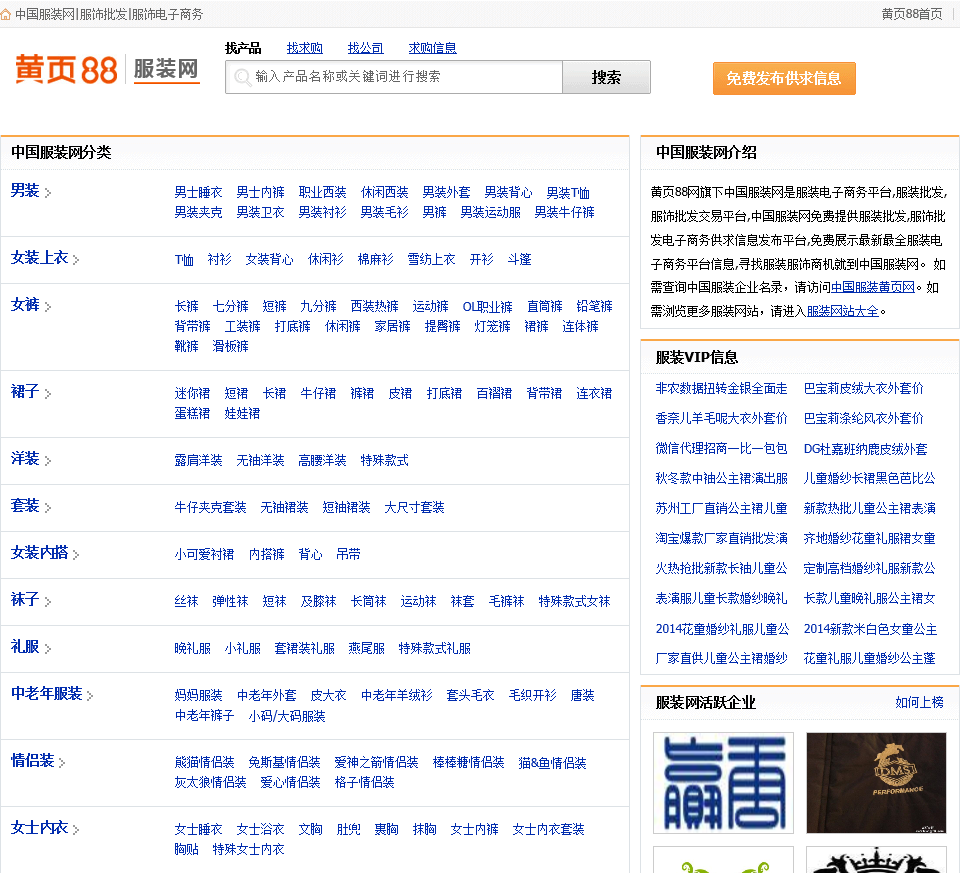The height and width of the screenshot is (873, 960).
Task: Expand the 男装 category arrow
Action: [x=48, y=193]
